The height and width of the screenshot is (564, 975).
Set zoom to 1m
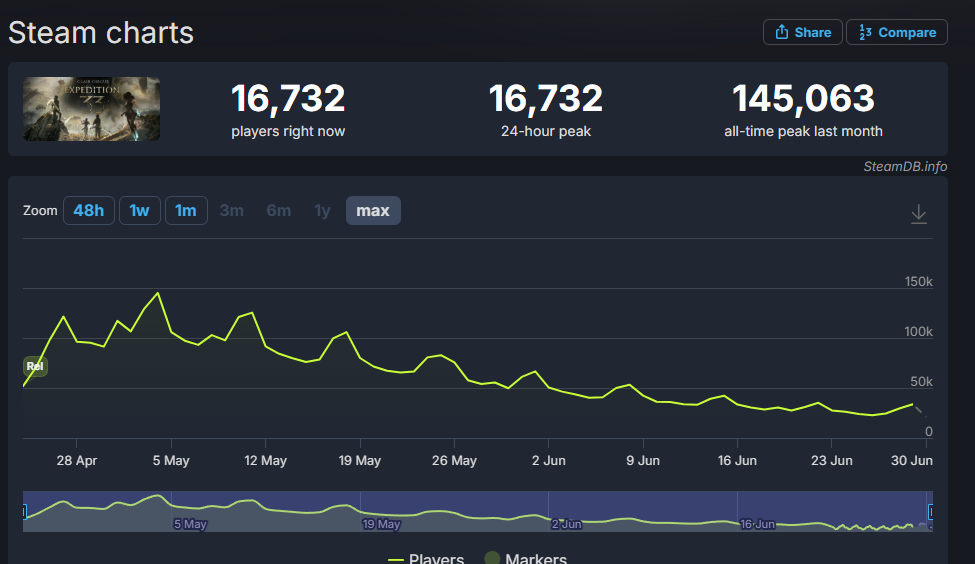coord(186,211)
